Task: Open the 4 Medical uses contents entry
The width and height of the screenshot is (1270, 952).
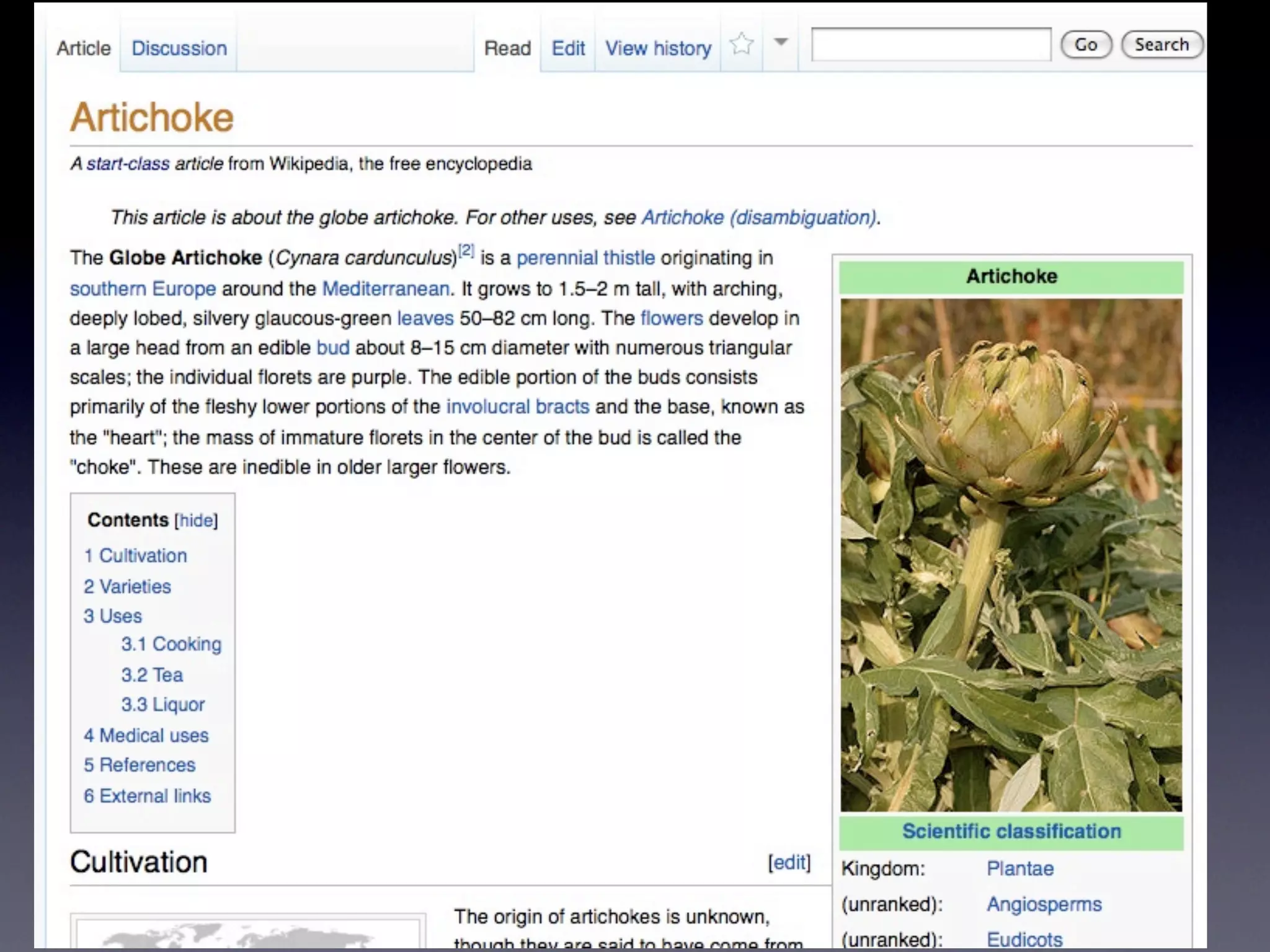Action: 146,736
